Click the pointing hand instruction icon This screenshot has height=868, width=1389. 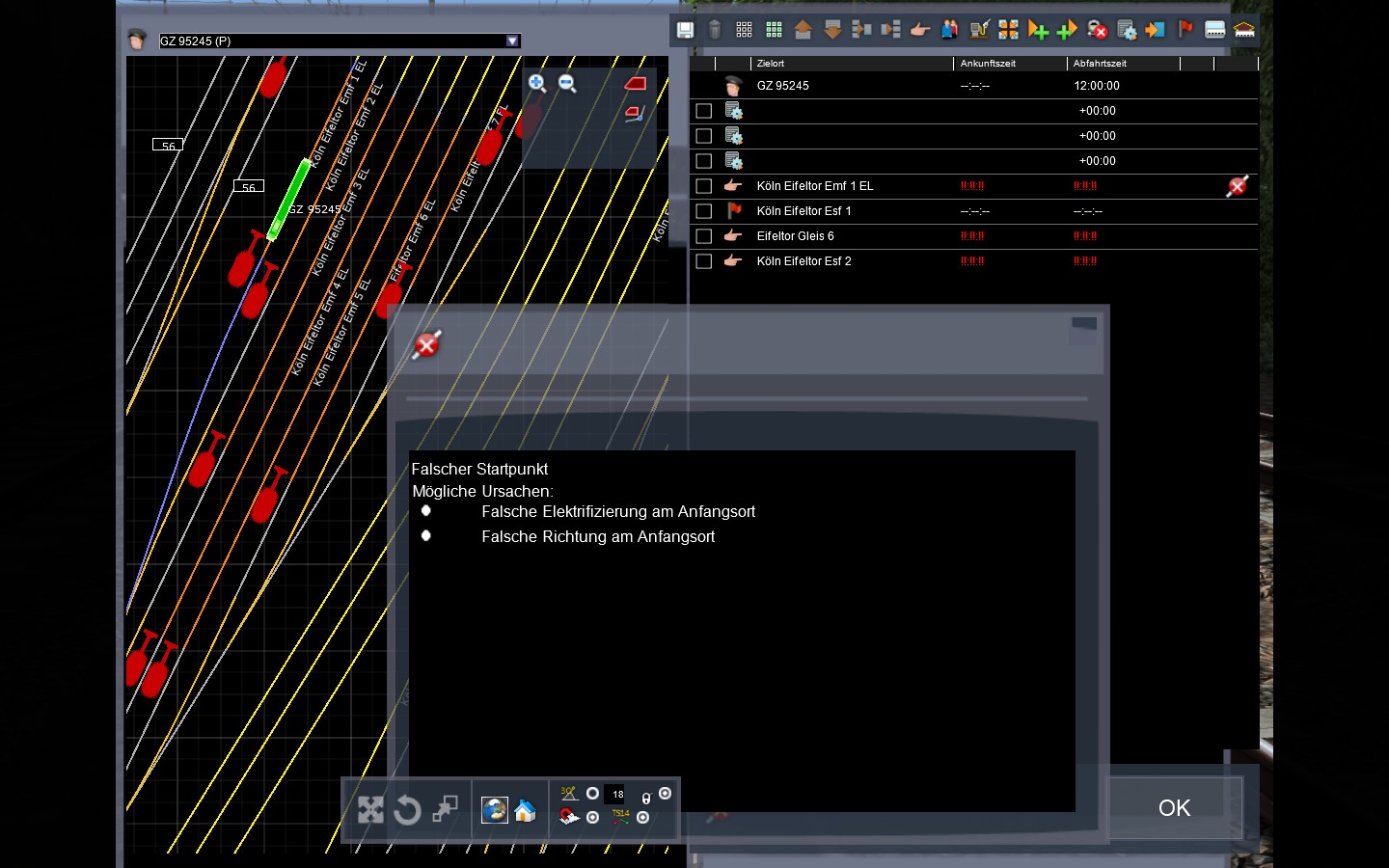click(920, 30)
